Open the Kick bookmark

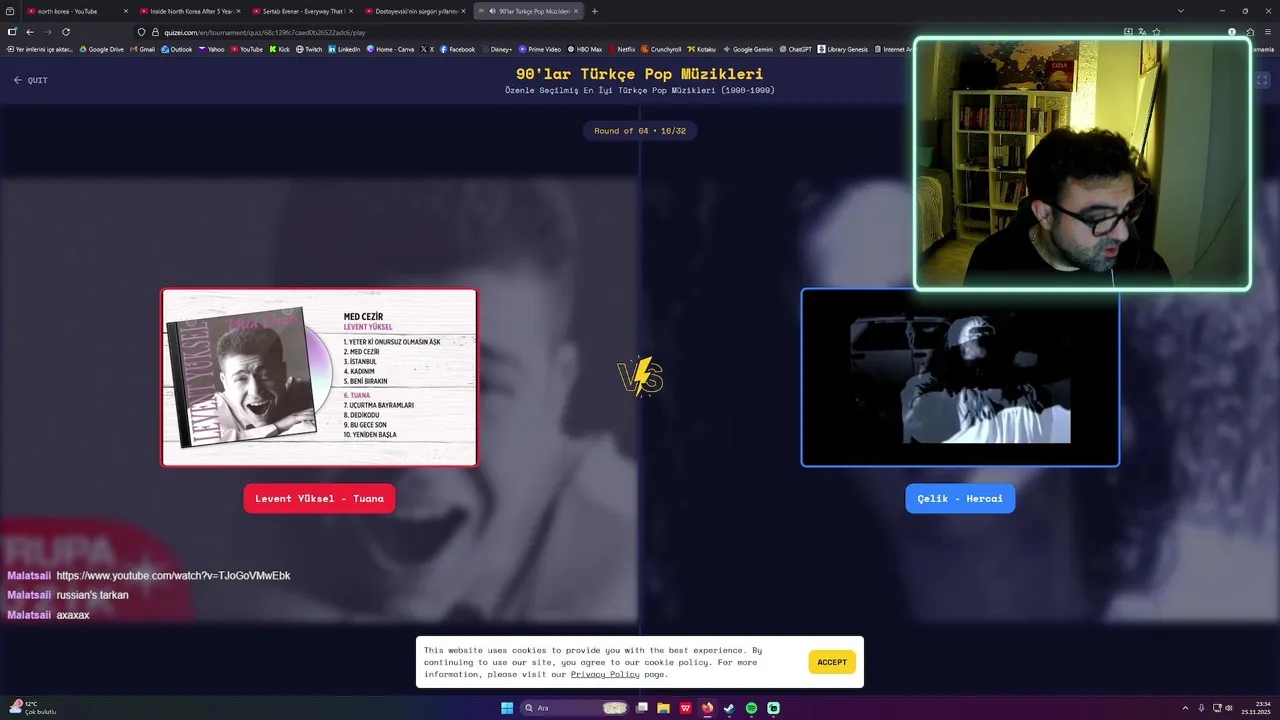coord(279,49)
